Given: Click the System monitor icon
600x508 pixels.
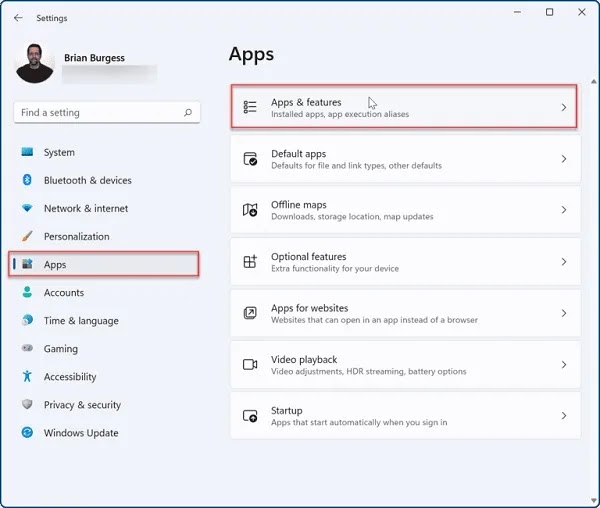Looking at the screenshot, I should [x=27, y=152].
